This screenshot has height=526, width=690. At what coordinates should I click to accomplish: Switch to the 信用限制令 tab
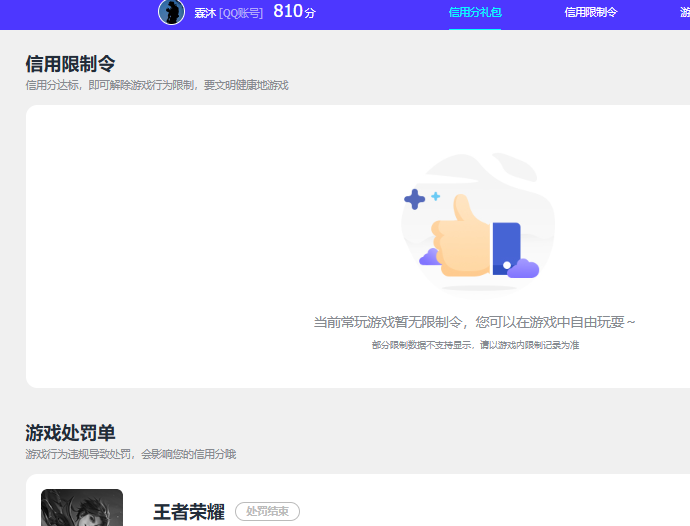pyautogui.click(x=591, y=12)
